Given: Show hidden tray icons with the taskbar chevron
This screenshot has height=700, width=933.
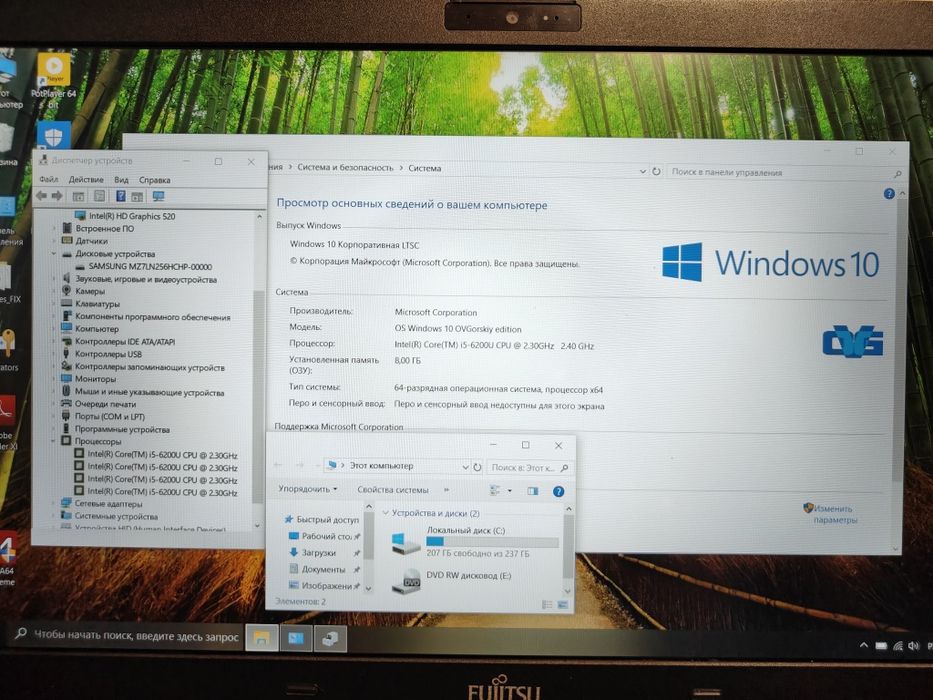Looking at the screenshot, I should coord(863,645).
